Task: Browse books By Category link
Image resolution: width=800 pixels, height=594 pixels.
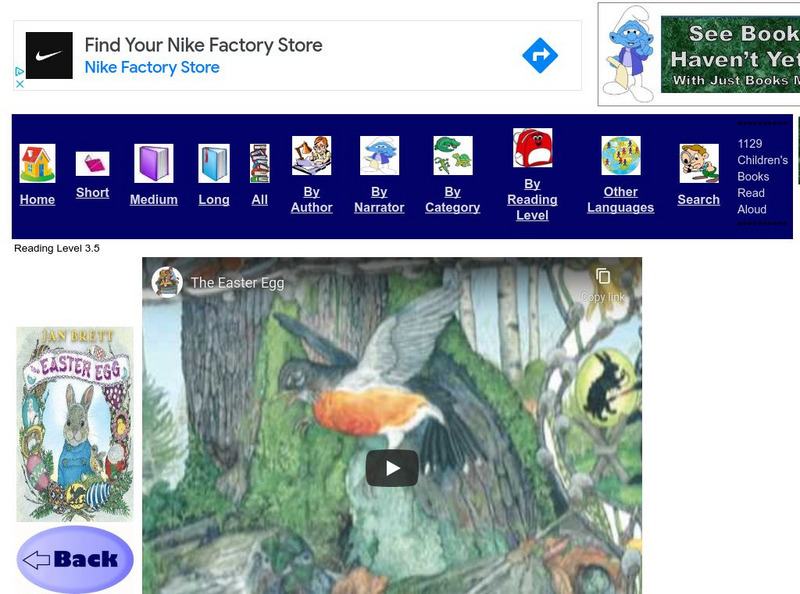Action: pos(453,200)
